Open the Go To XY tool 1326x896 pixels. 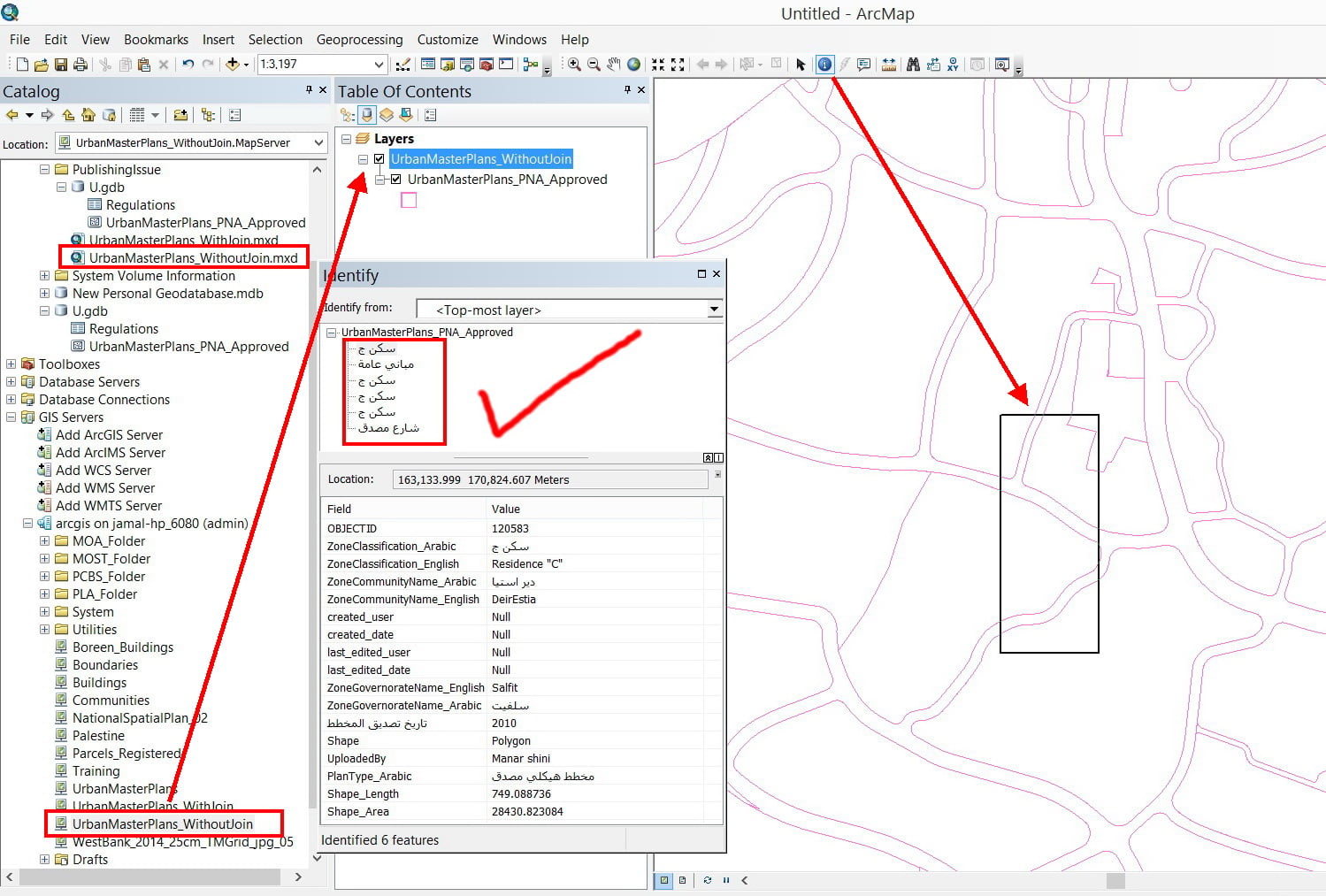(953, 65)
